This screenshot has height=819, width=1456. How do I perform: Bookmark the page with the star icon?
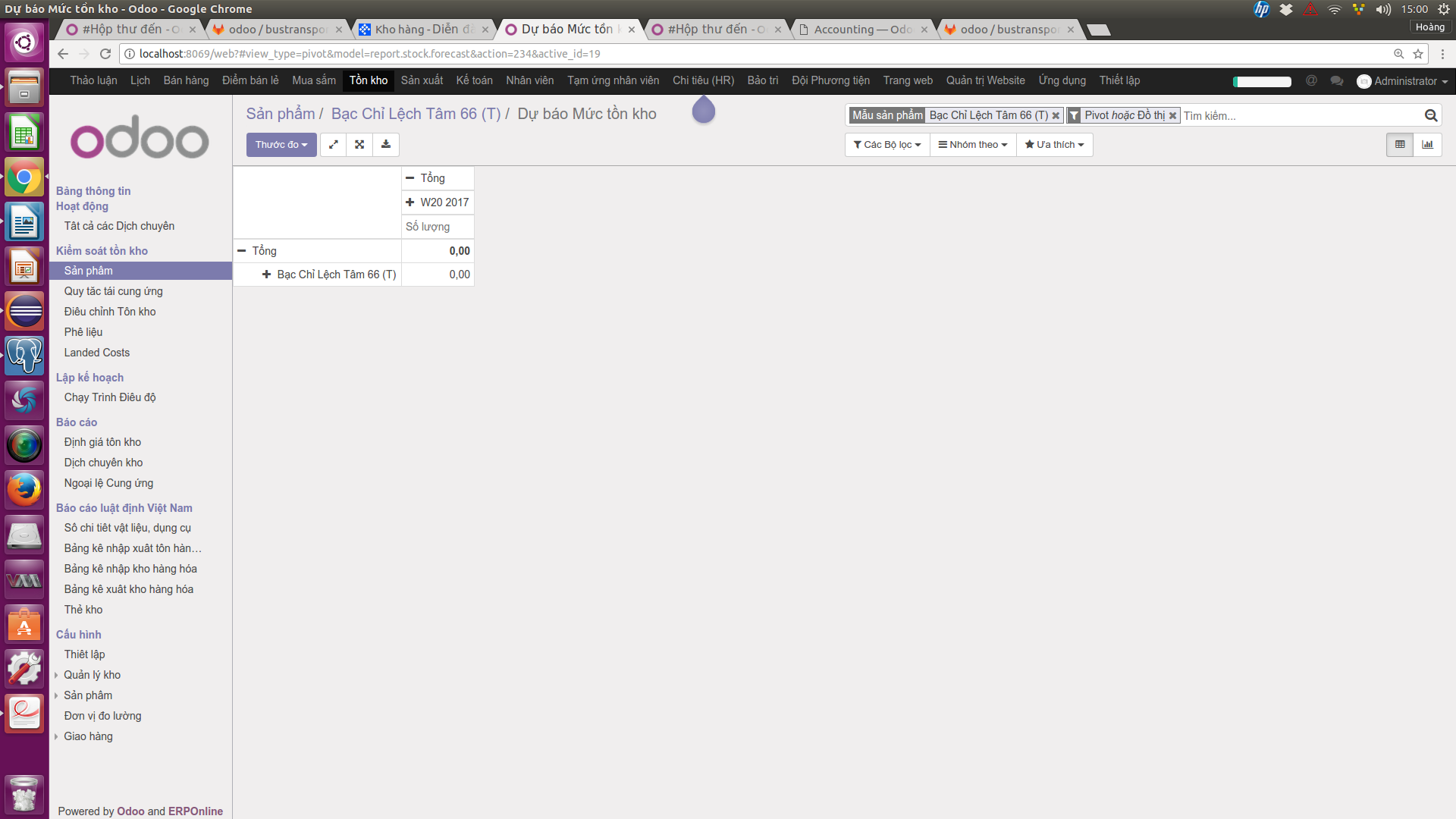point(1418,54)
